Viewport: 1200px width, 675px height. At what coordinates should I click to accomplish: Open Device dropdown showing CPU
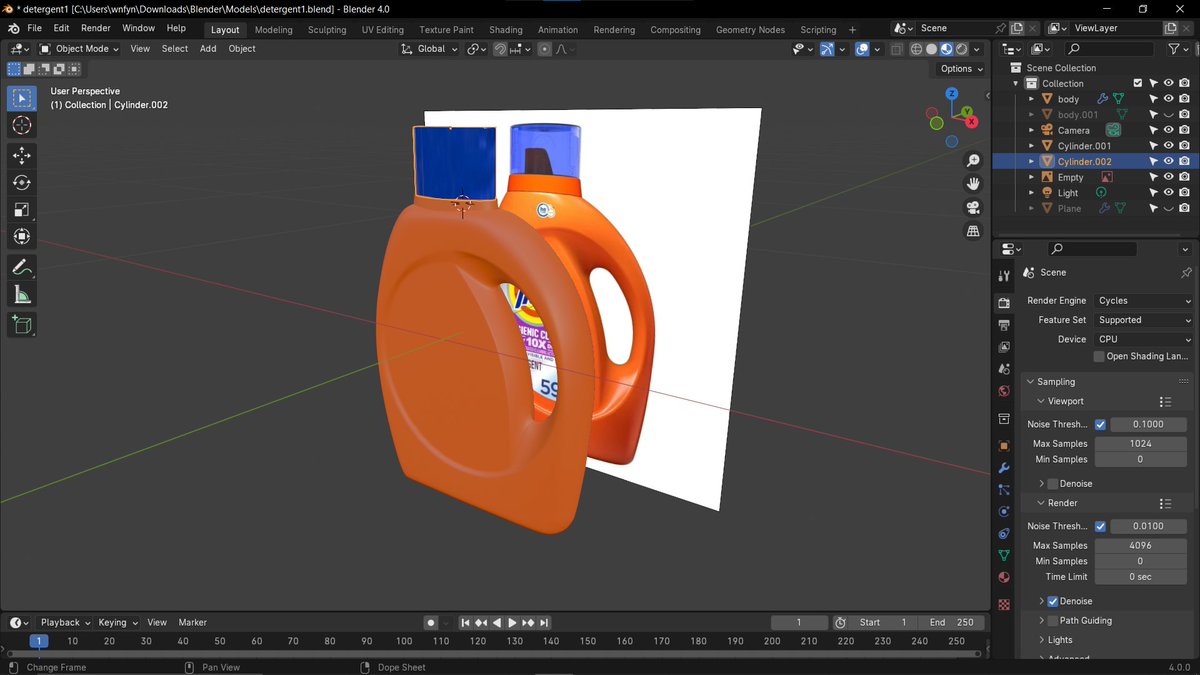coord(1143,339)
